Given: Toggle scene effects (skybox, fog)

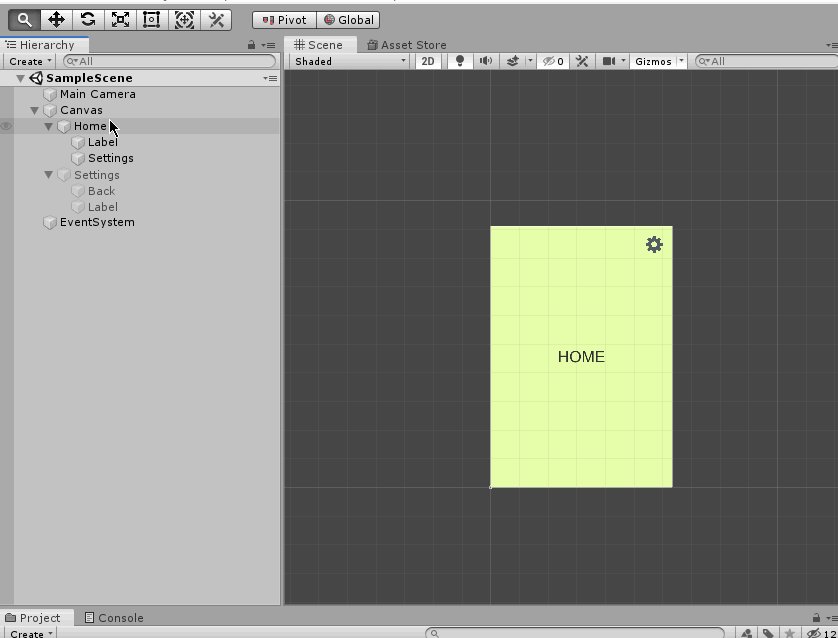Looking at the screenshot, I should coord(513,61).
